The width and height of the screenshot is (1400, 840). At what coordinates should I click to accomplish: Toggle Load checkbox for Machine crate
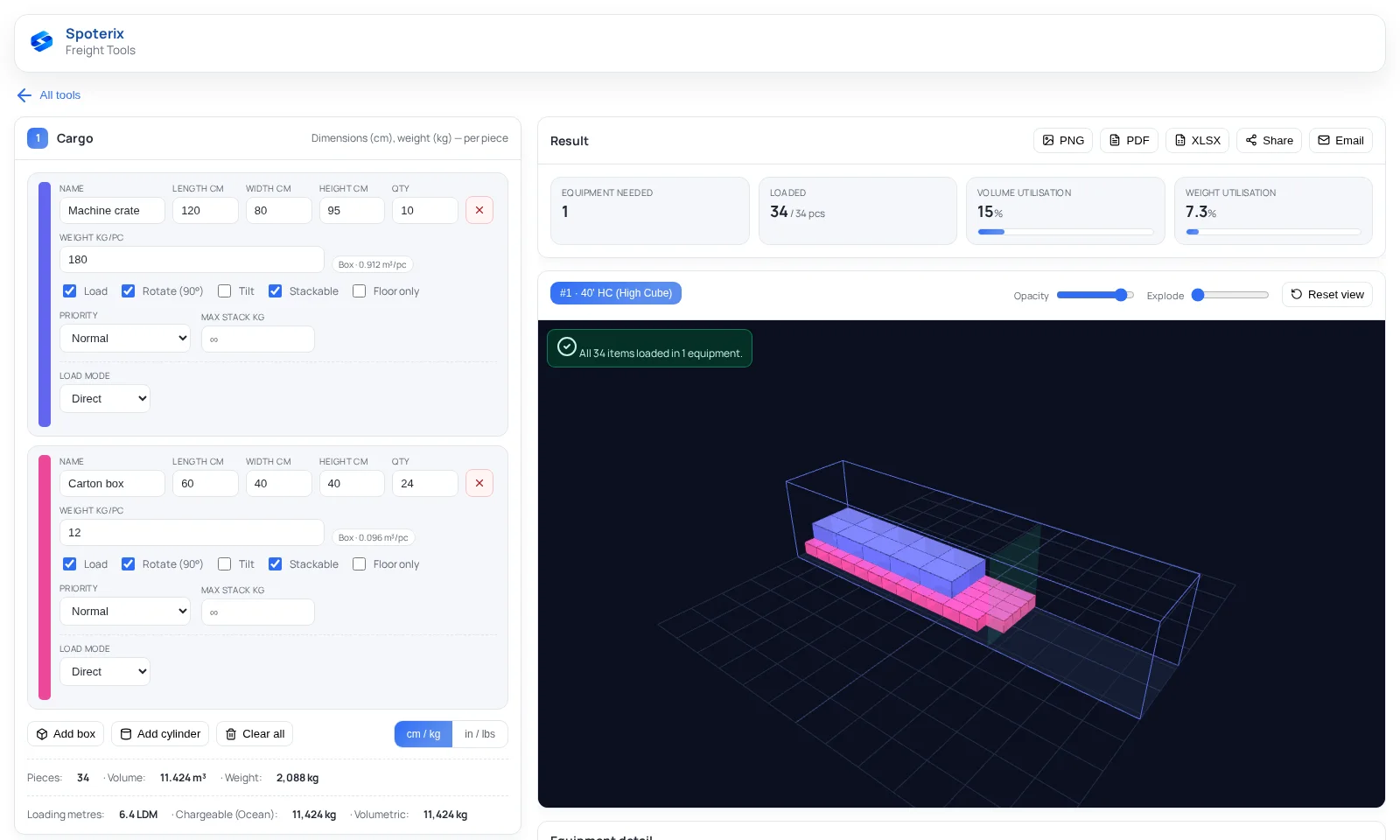[x=70, y=291]
